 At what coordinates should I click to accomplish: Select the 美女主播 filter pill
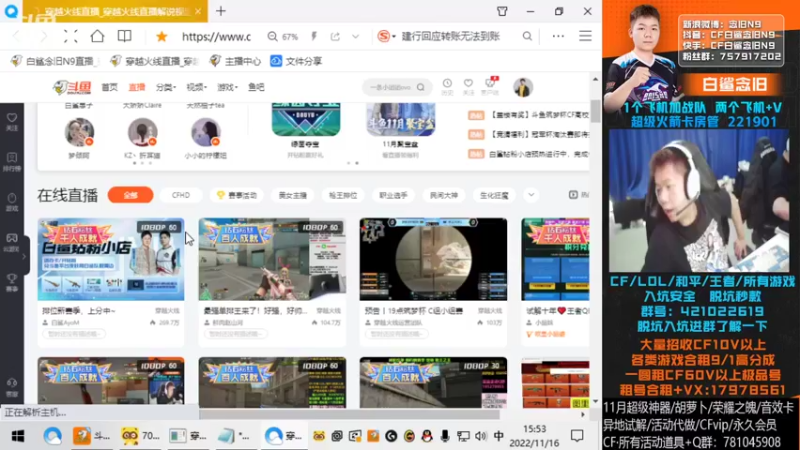(293, 195)
